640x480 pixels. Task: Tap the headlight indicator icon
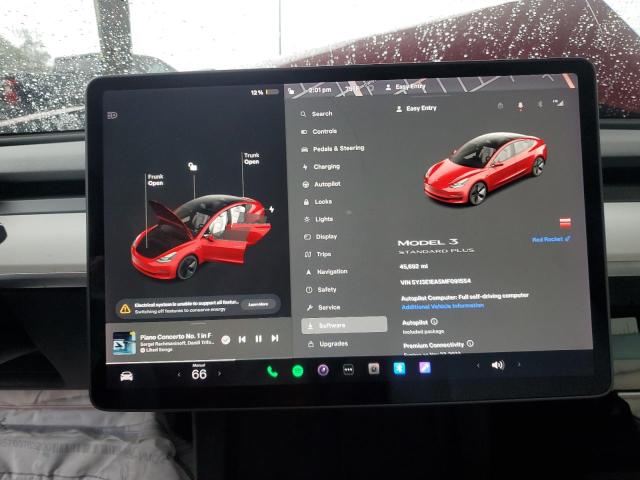click(112, 116)
